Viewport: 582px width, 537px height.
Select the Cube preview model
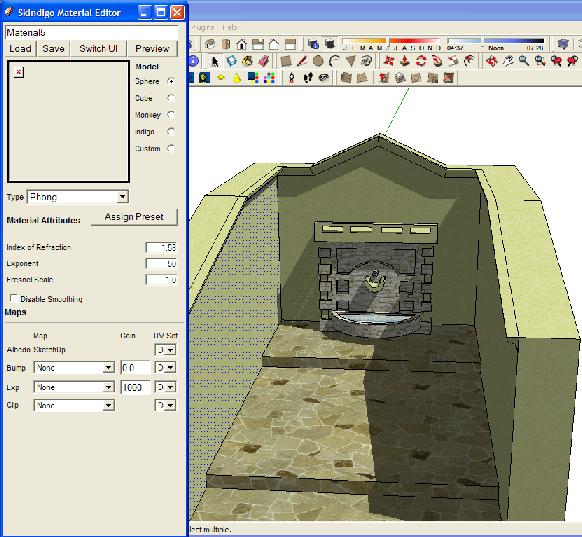pos(171,98)
